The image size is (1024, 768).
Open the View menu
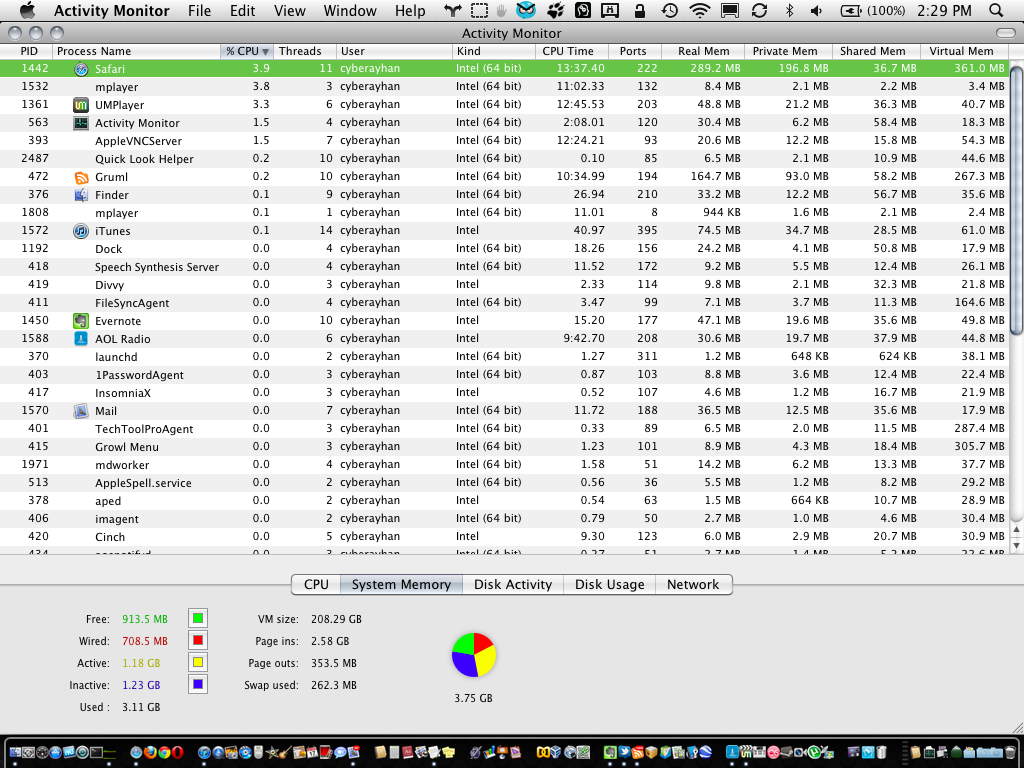(289, 10)
